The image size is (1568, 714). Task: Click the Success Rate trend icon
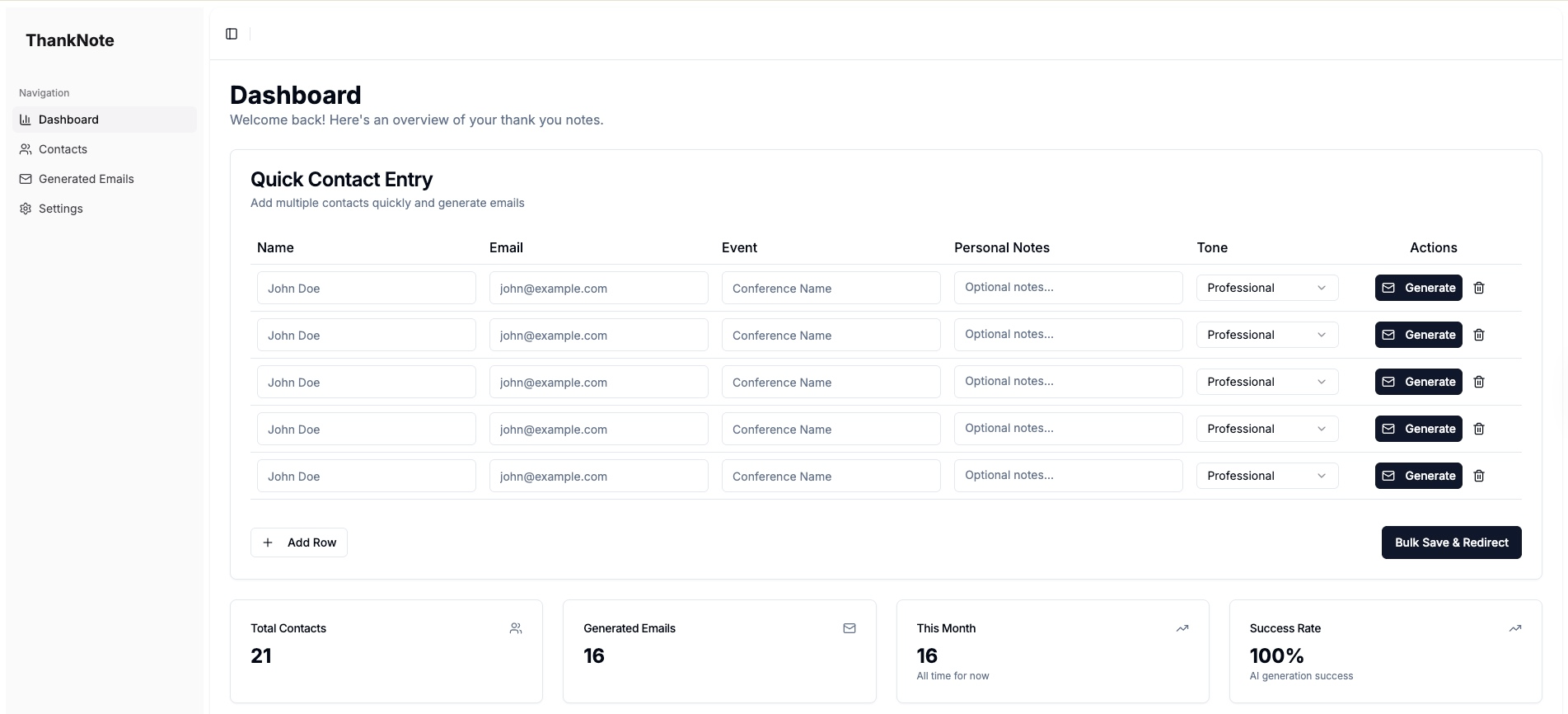point(1514,628)
